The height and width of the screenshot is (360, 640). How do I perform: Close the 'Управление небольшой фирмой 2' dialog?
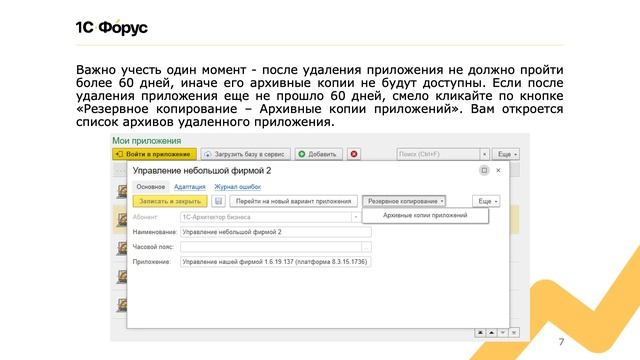pos(498,170)
